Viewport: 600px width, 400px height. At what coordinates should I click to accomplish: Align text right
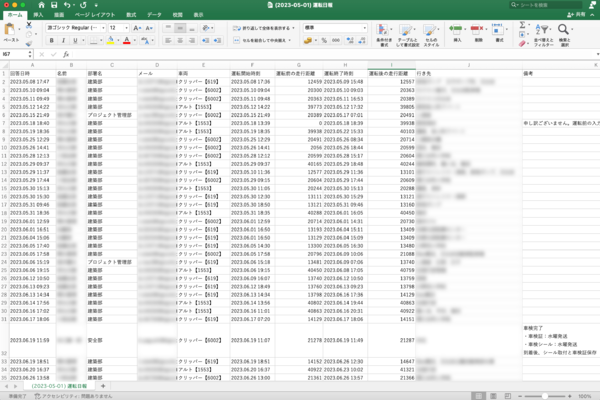tap(192, 41)
